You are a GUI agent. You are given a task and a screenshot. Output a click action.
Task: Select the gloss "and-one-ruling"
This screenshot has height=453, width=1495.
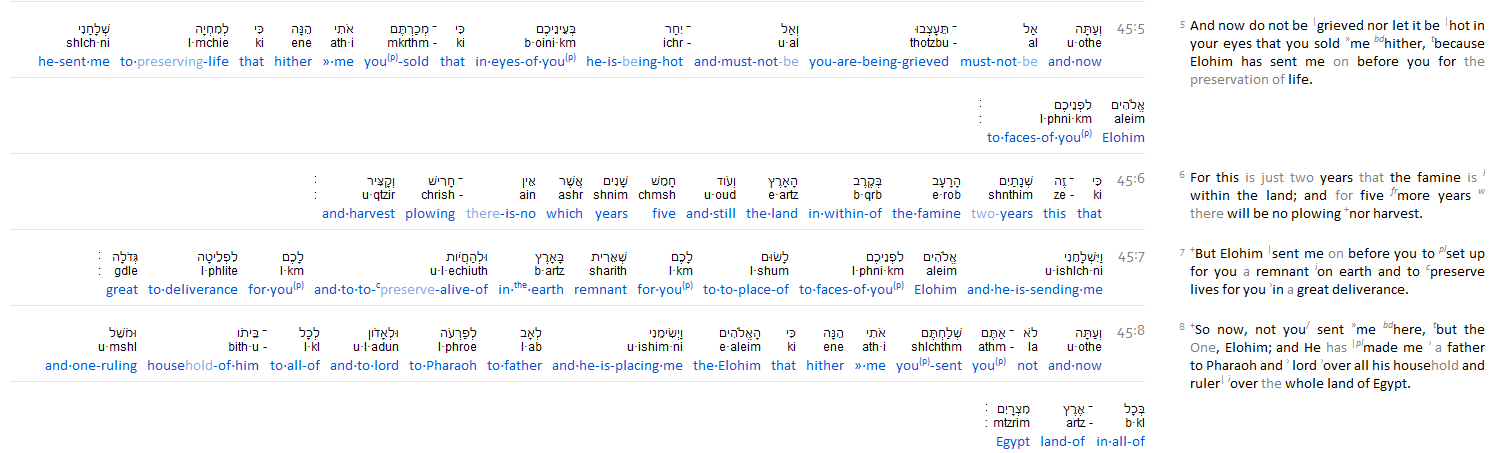pos(90,366)
